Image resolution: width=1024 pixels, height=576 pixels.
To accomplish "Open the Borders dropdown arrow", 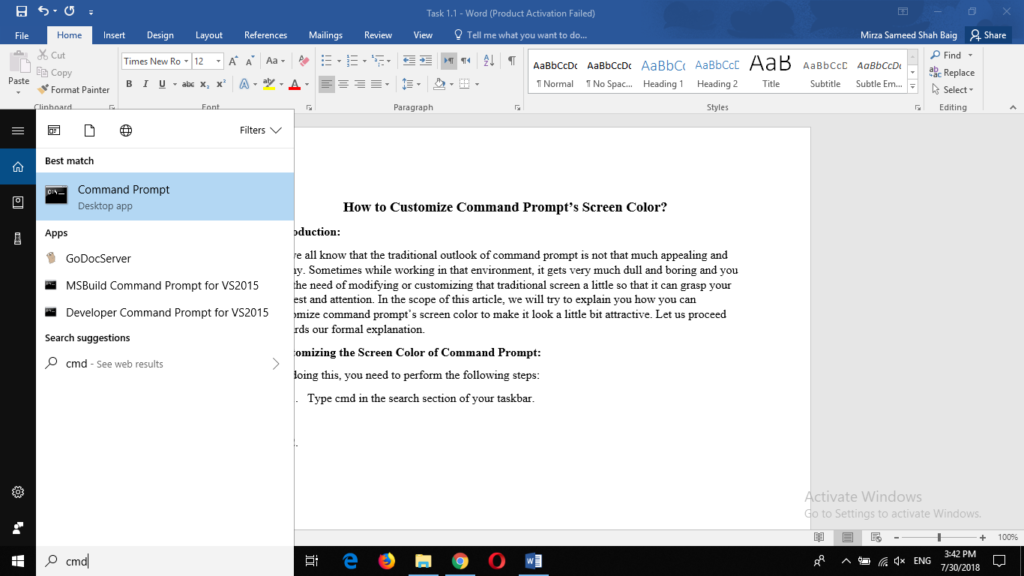I will pos(477,84).
